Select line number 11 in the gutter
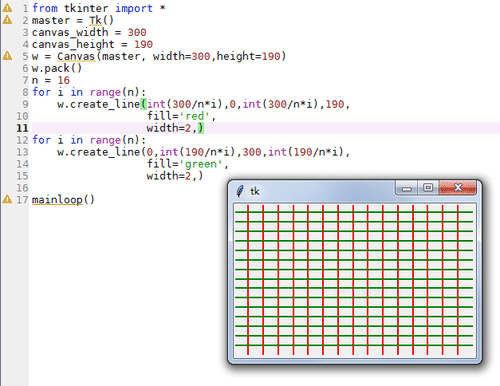500x386 pixels. click(x=22, y=128)
